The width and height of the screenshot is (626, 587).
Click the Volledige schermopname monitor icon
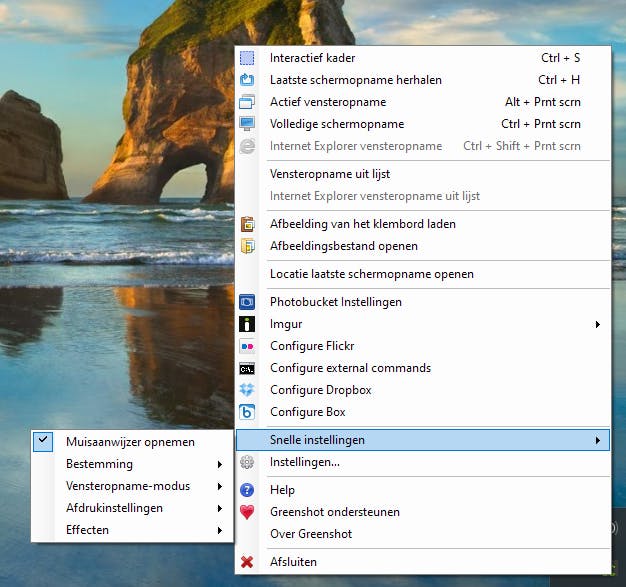(x=247, y=124)
